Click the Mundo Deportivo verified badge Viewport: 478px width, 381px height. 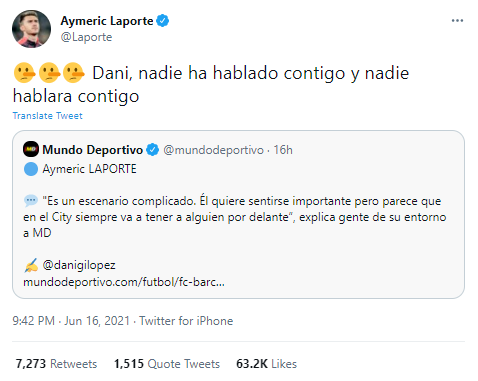point(153,150)
